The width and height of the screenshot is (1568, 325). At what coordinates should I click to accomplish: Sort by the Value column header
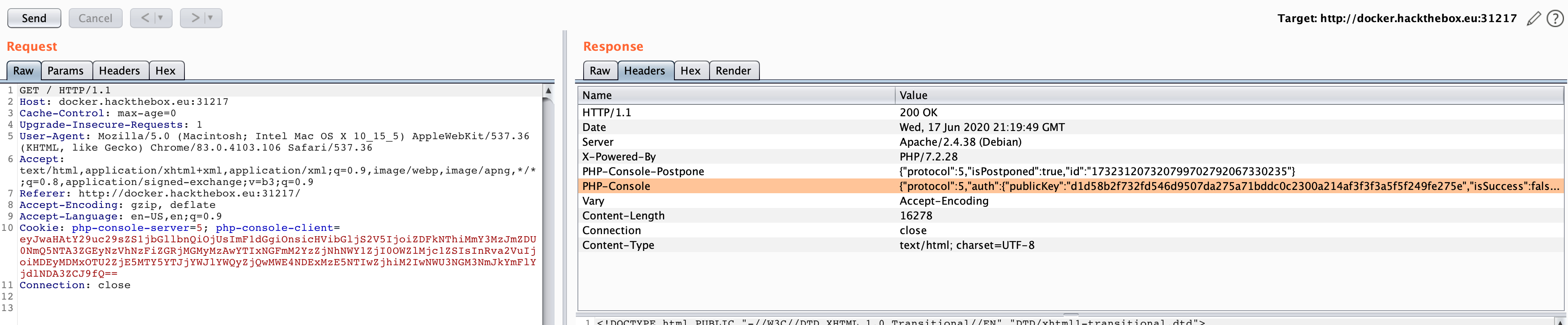click(x=1229, y=95)
